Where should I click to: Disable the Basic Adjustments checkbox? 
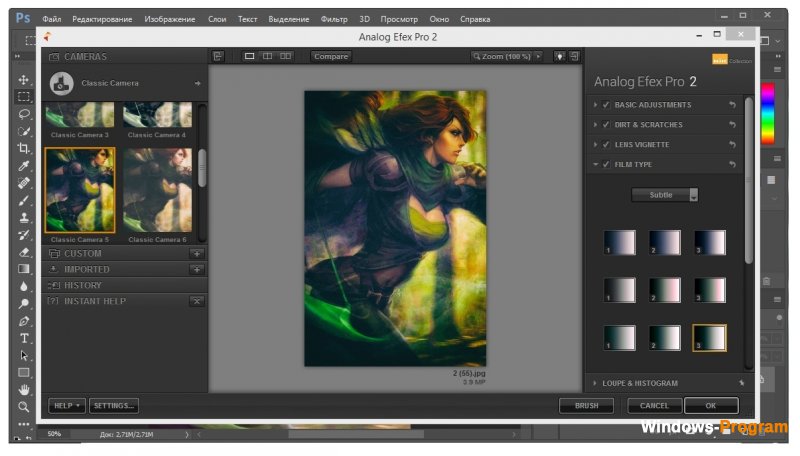tap(606, 105)
